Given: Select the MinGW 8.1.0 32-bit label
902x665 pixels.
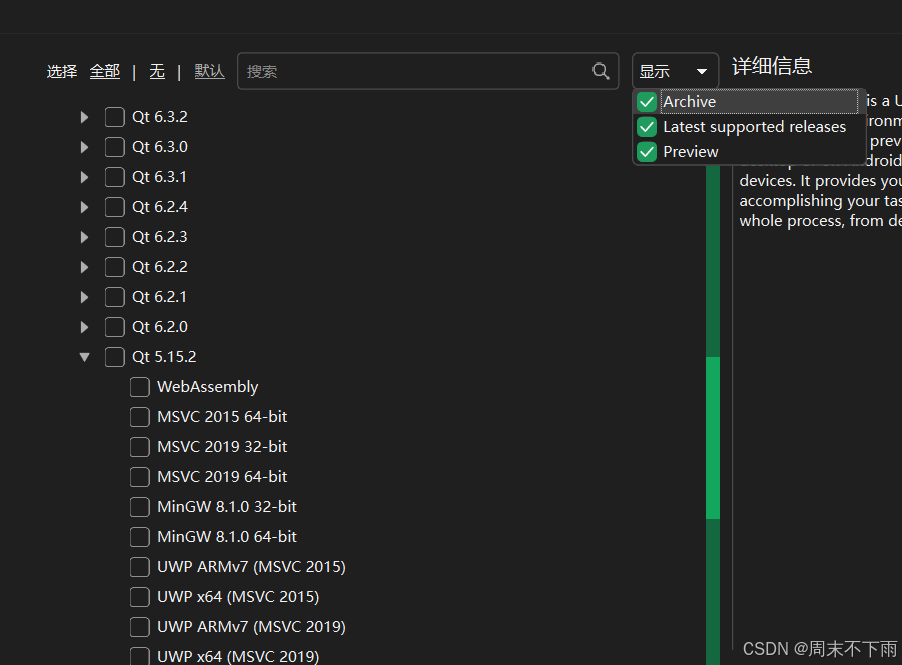Looking at the screenshot, I should click(227, 507).
